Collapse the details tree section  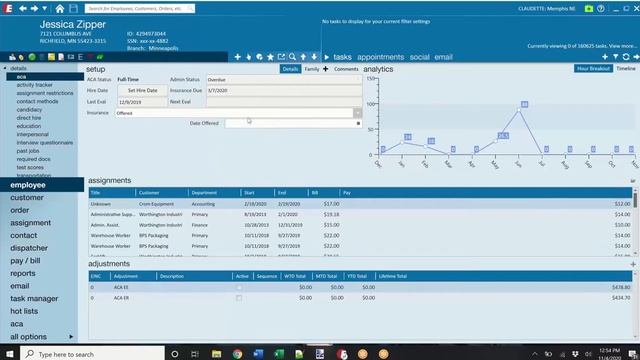(x=5, y=68)
